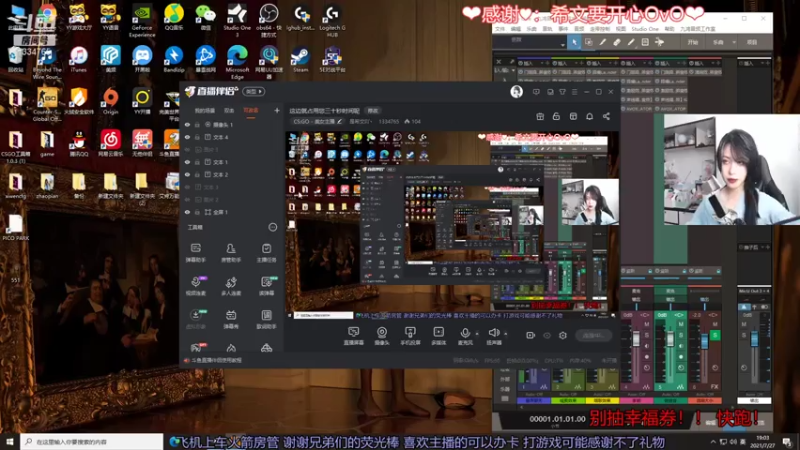Open toolbox more options circle button
The image size is (800, 450).
point(273,227)
